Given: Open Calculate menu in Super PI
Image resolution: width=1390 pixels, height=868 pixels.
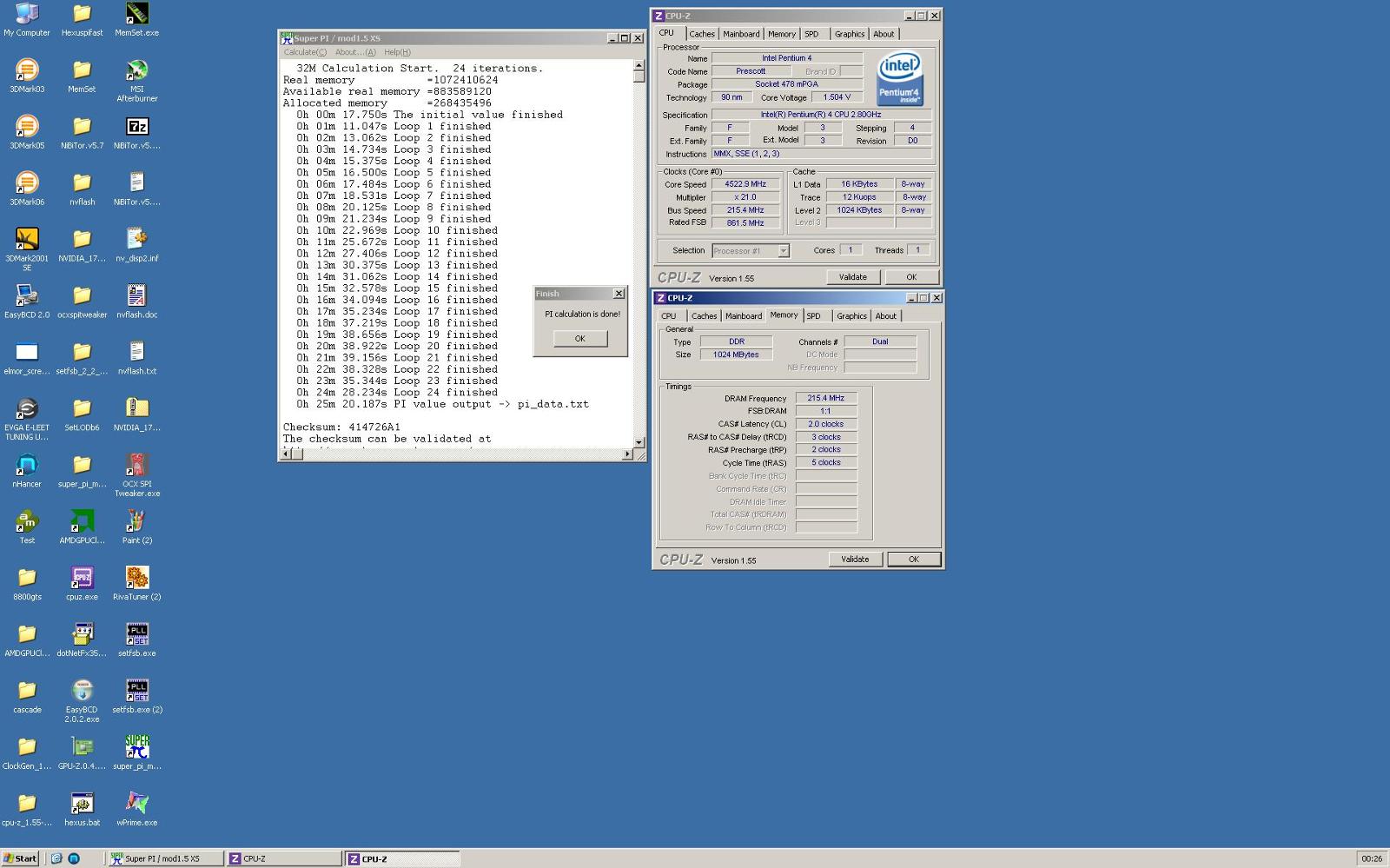Looking at the screenshot, I should pos(305,52).
